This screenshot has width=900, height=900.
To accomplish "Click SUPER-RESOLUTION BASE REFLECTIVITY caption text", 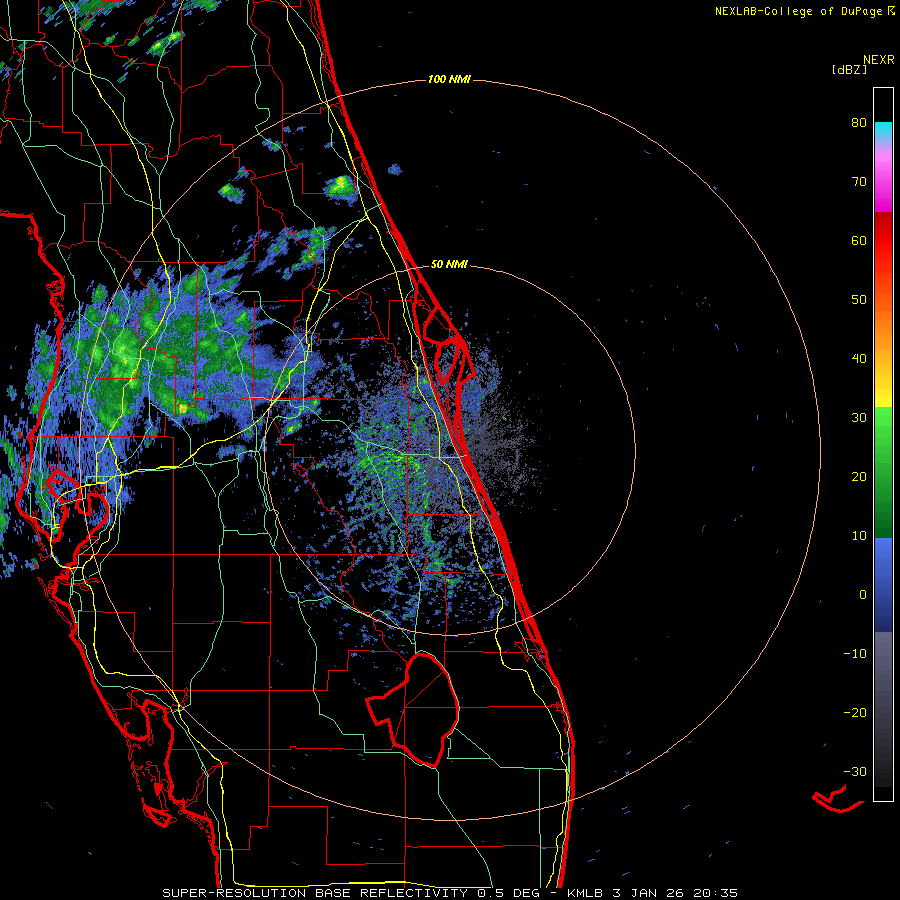I will [x=316, y=893].
